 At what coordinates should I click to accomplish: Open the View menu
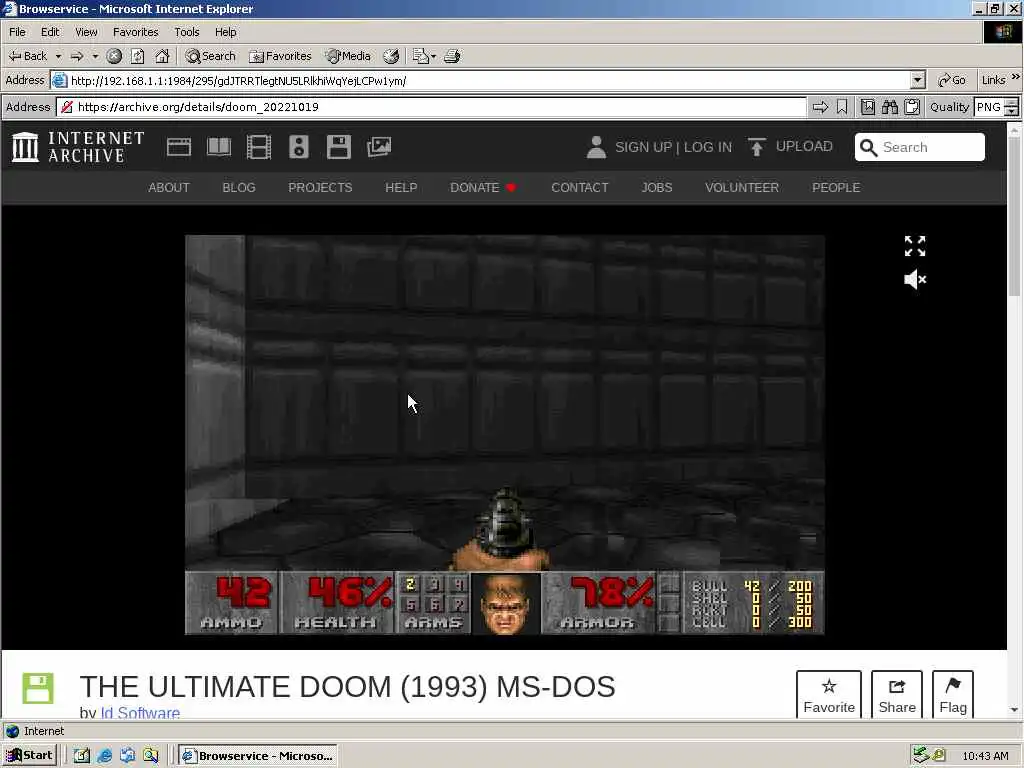pos(86,32)
